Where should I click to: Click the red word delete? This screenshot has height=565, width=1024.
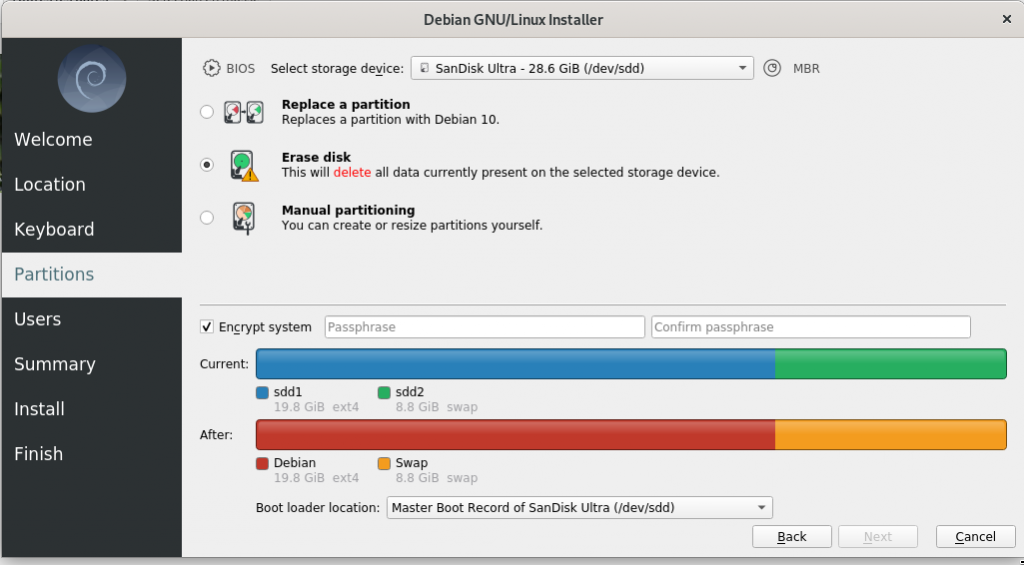pos(352,172)
